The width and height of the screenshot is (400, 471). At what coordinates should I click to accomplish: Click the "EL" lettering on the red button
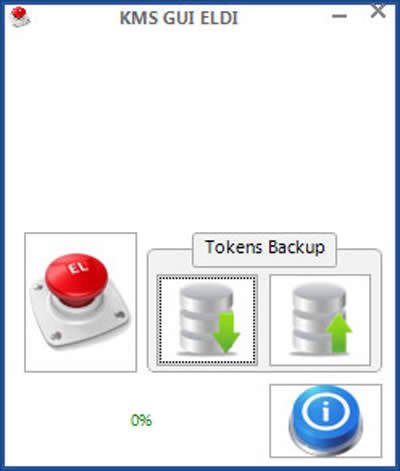click(x=78, y=267)
